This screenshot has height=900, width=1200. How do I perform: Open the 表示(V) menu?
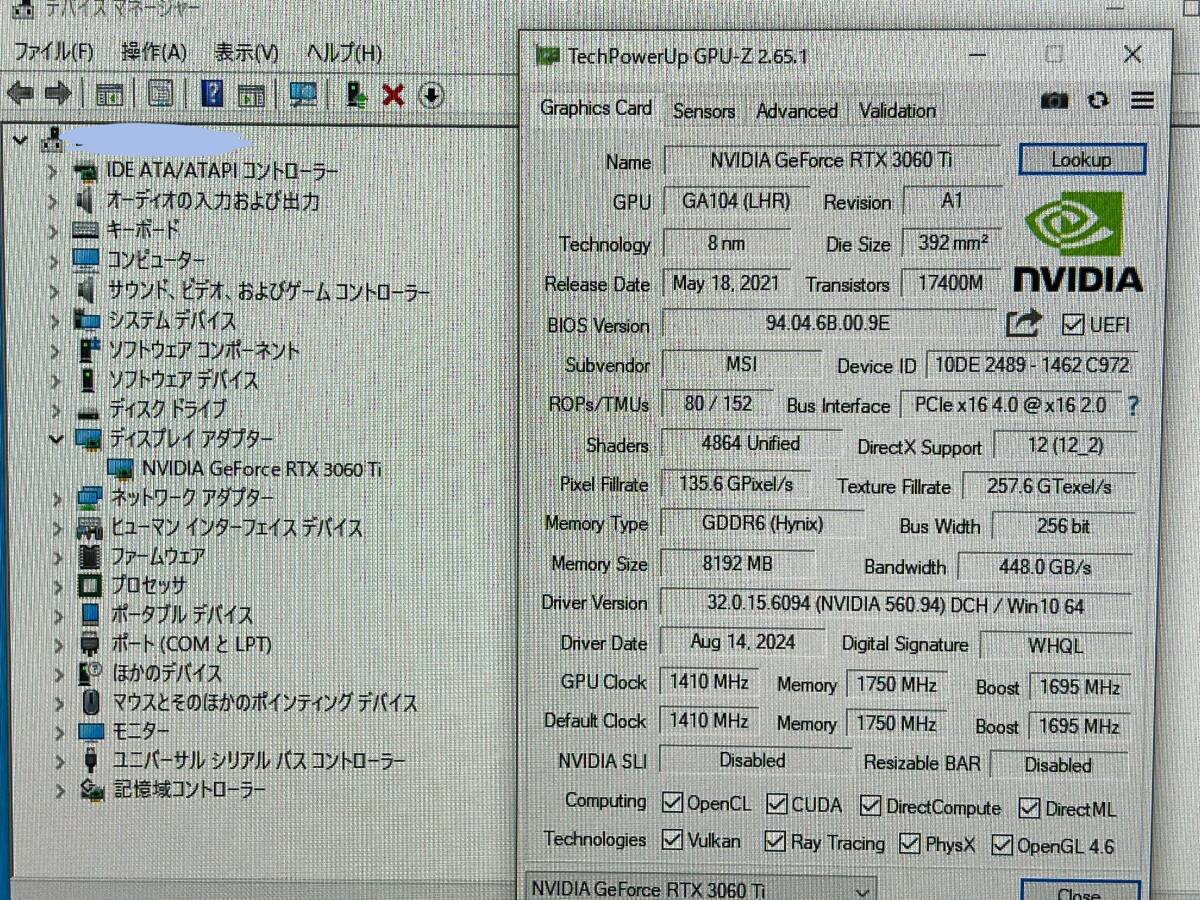(x=246, y=52)
